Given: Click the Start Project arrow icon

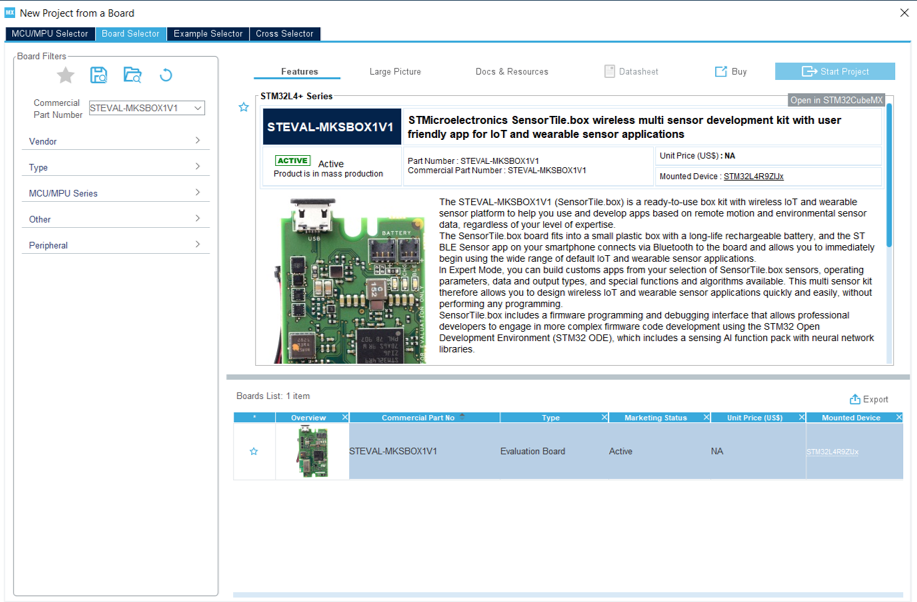Looking at the screenshot, I should (x=809, y=71).
